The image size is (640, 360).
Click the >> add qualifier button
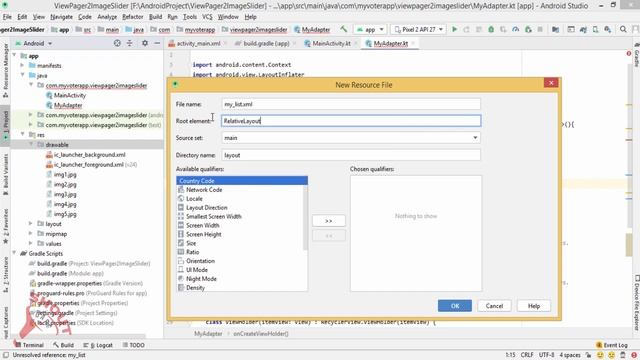pyautogui.click(x=329, y=221)
